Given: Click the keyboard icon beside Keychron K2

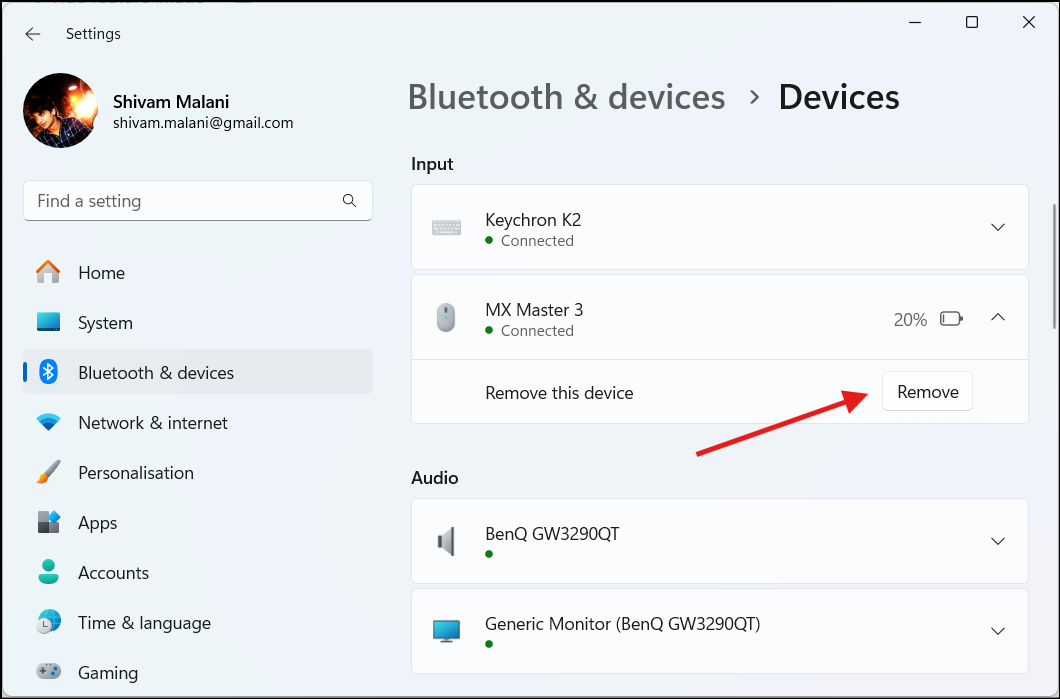Looking at the screenshot, I should (x=446, y=227).
